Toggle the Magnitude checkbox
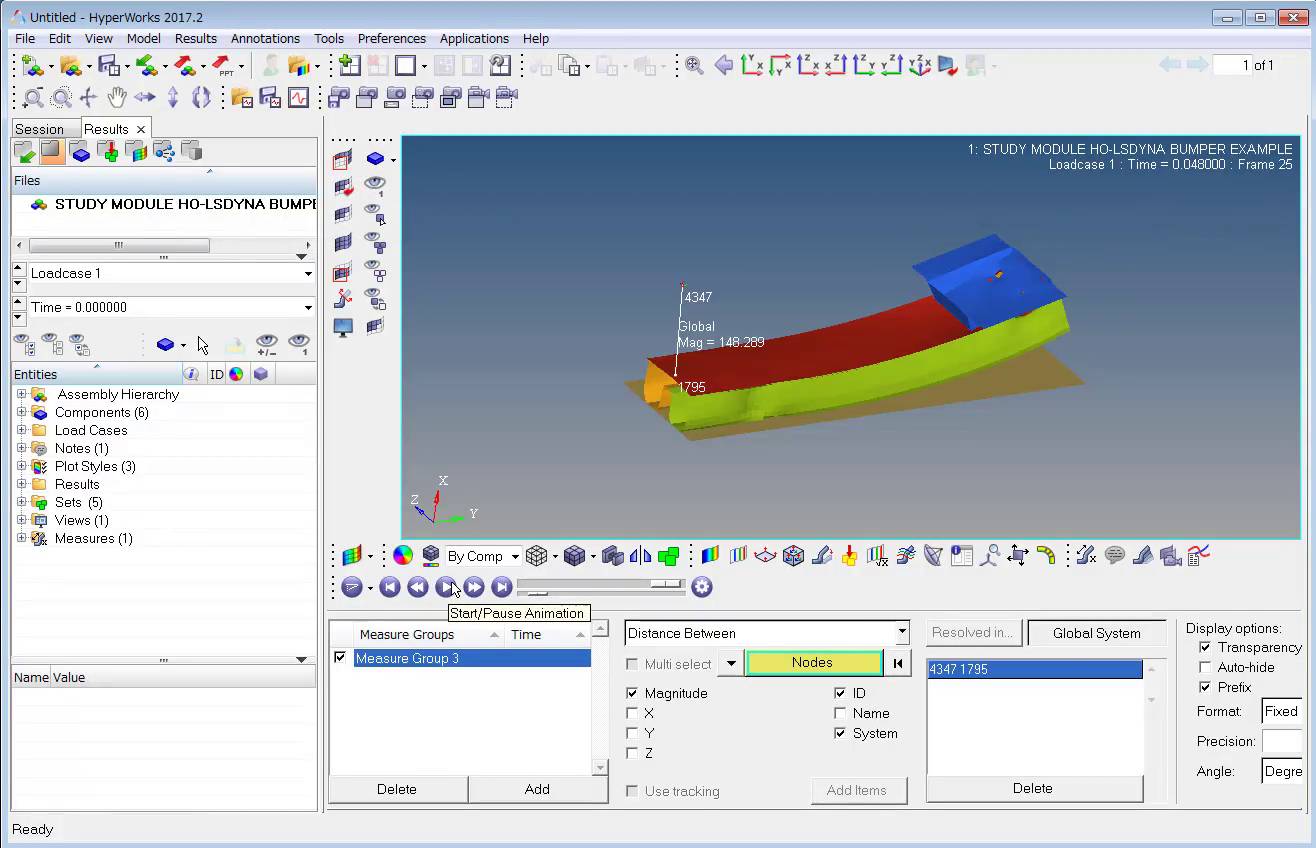The height and width of the screenshot is (848, 1316). tap(632, 693)
